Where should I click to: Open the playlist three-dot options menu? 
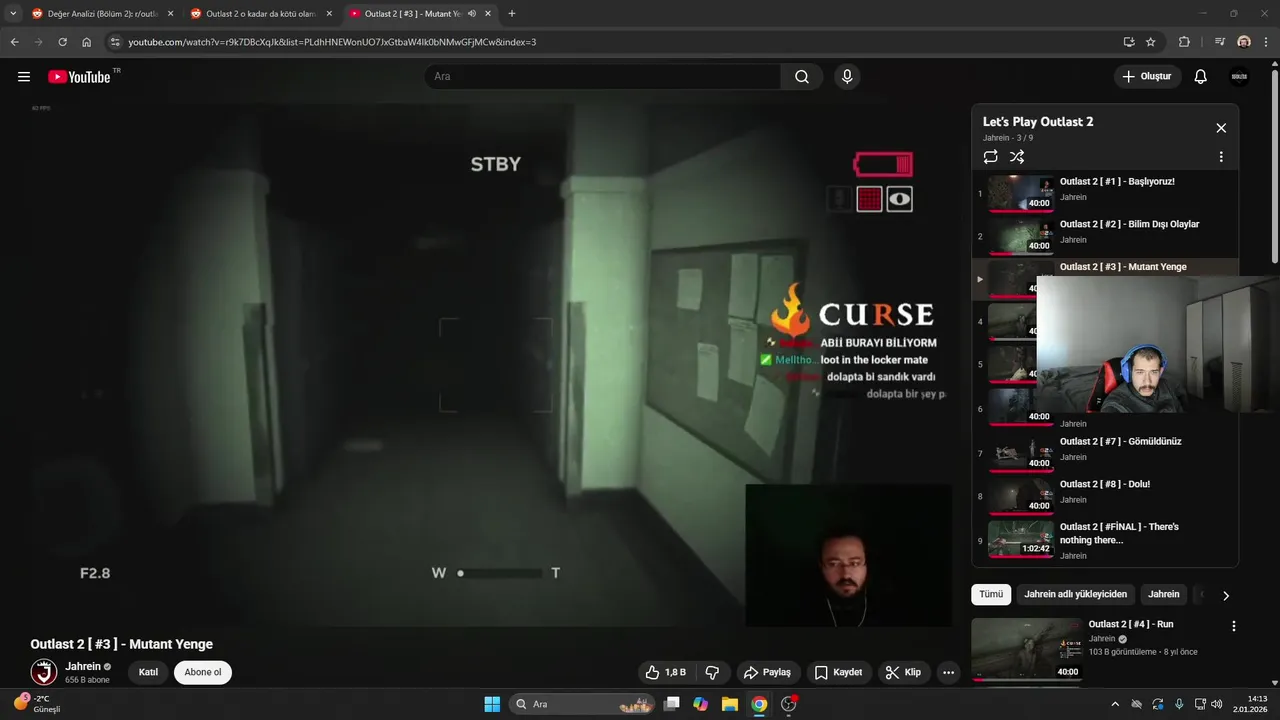coord(1221,157)
